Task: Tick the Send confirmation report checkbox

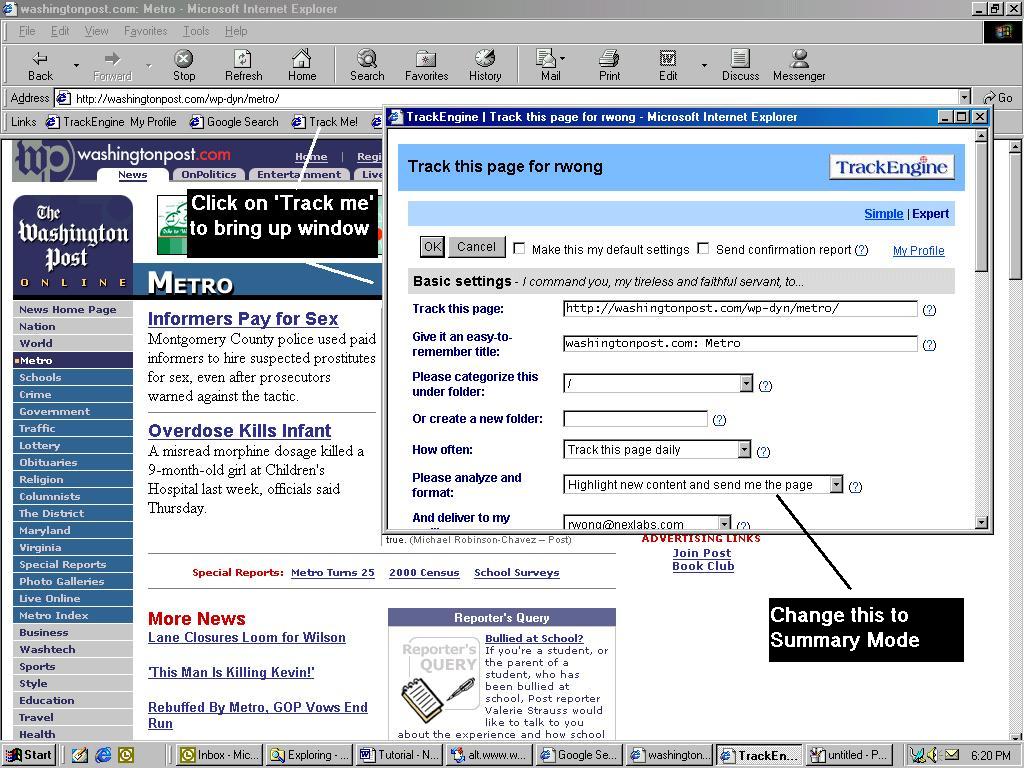Action: (x=703, y=249)
